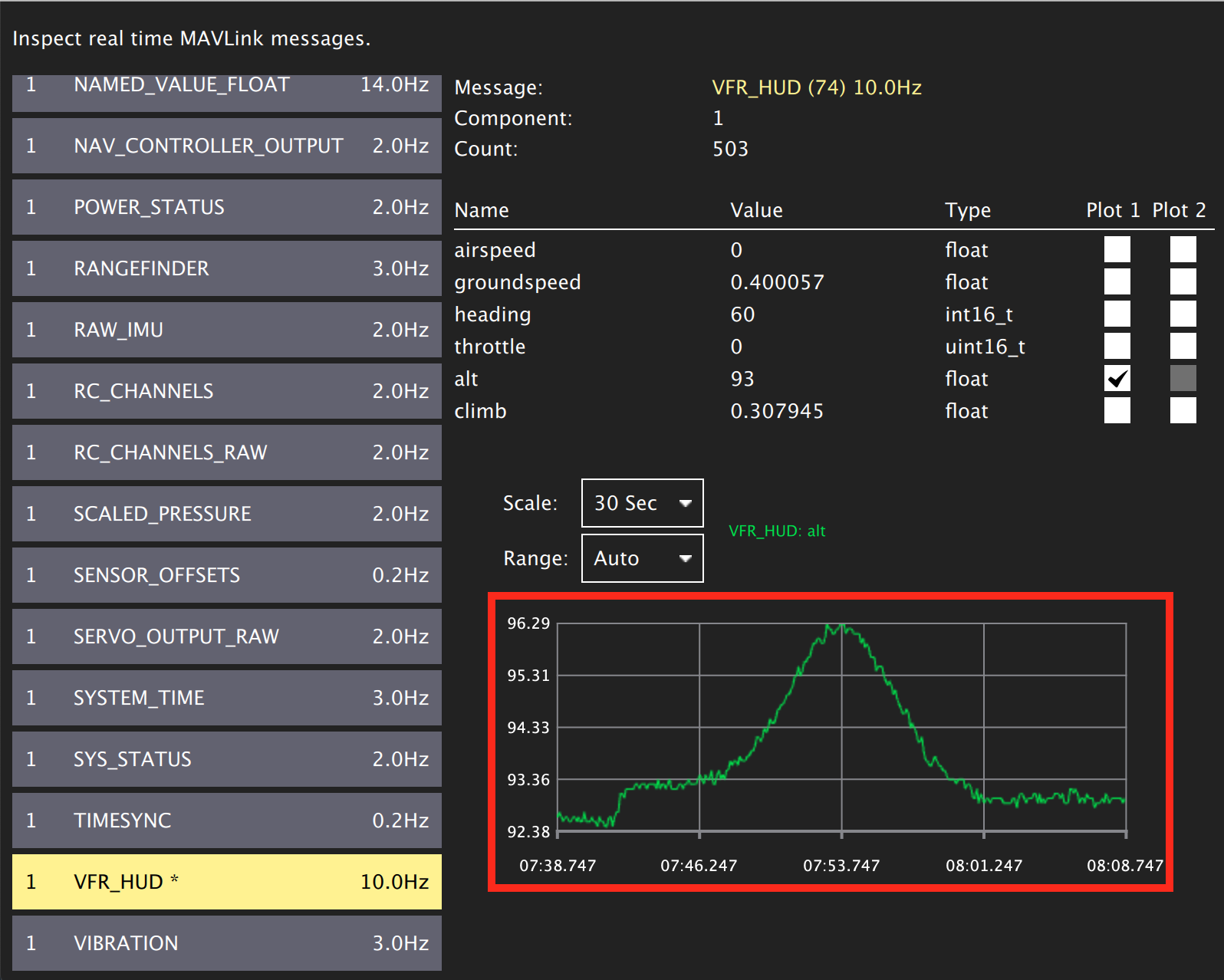The width and height of the screenshot is (1224, 980).
Task: Select NAV_CONTROLLER_OUTPUT message
Action: 227,146
